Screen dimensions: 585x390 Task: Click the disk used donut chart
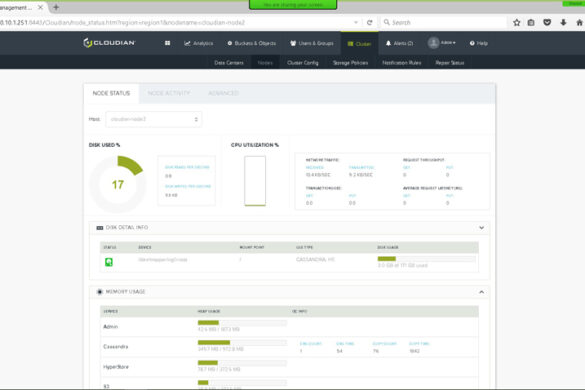click(x=118, y=184)
